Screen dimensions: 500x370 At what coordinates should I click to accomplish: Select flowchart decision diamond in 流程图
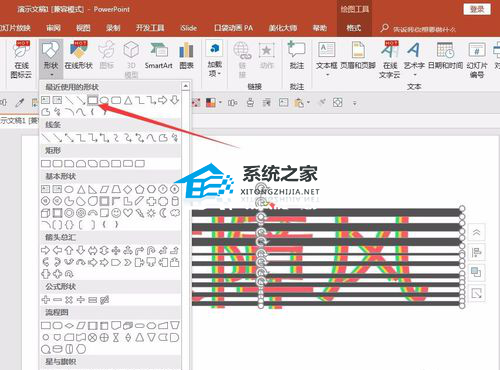(x=69, y=325)
